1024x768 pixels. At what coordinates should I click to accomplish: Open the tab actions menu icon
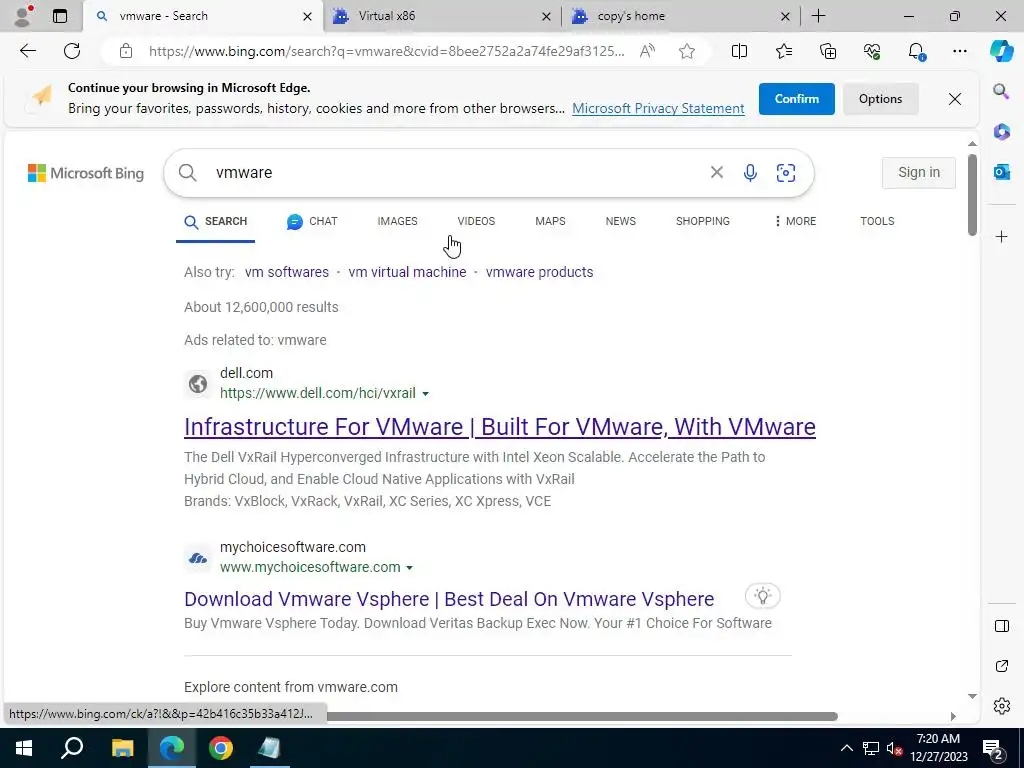[60, 16]
